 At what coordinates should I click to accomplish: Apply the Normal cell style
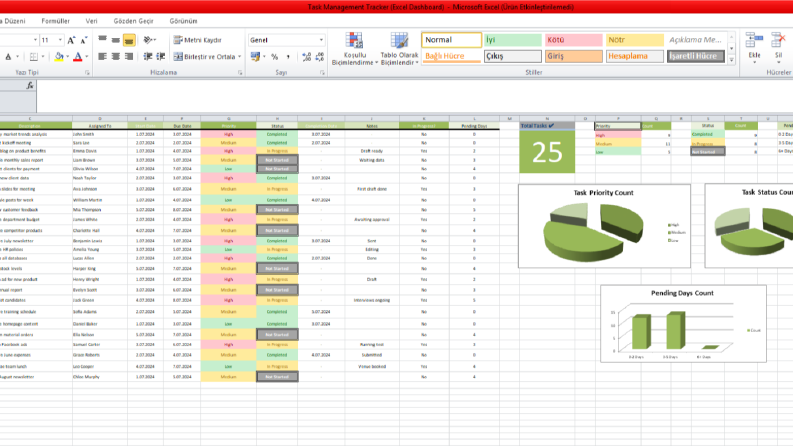point(452,40)
